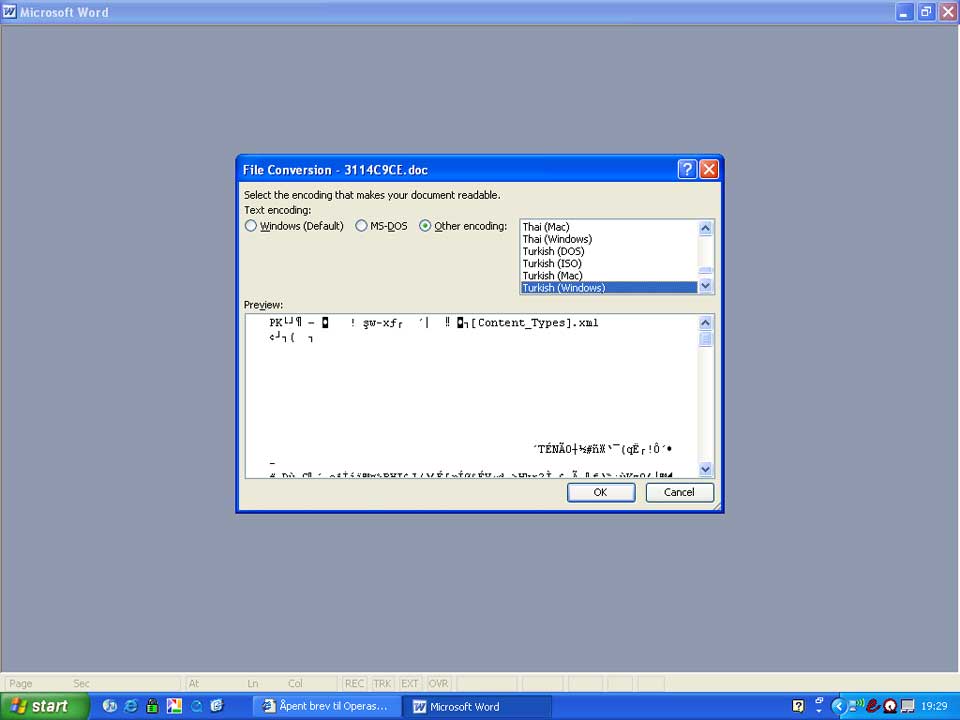Click the red Q tray icon
This screenshot has height=720, width=960.
(x=890, y=707)
